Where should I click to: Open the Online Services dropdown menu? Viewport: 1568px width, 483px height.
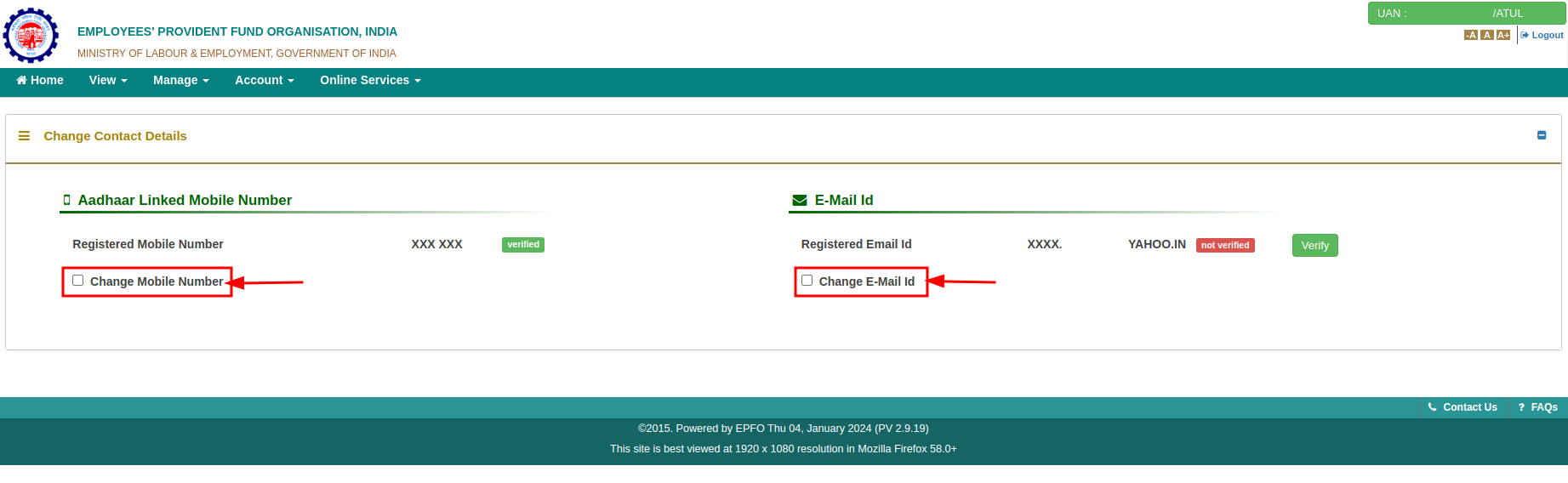(371, 80)
